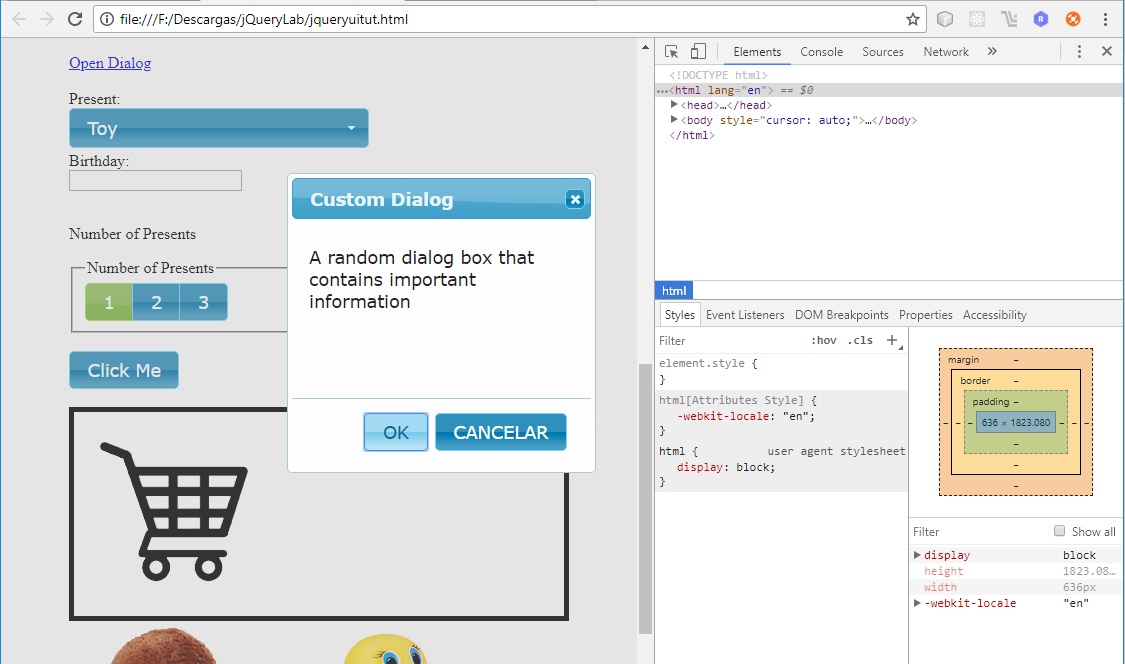This screenshot has width=1125, height=664.
Task: Click the box model content dimensions
Action: pyautogui.click(x=1015, y=423)
